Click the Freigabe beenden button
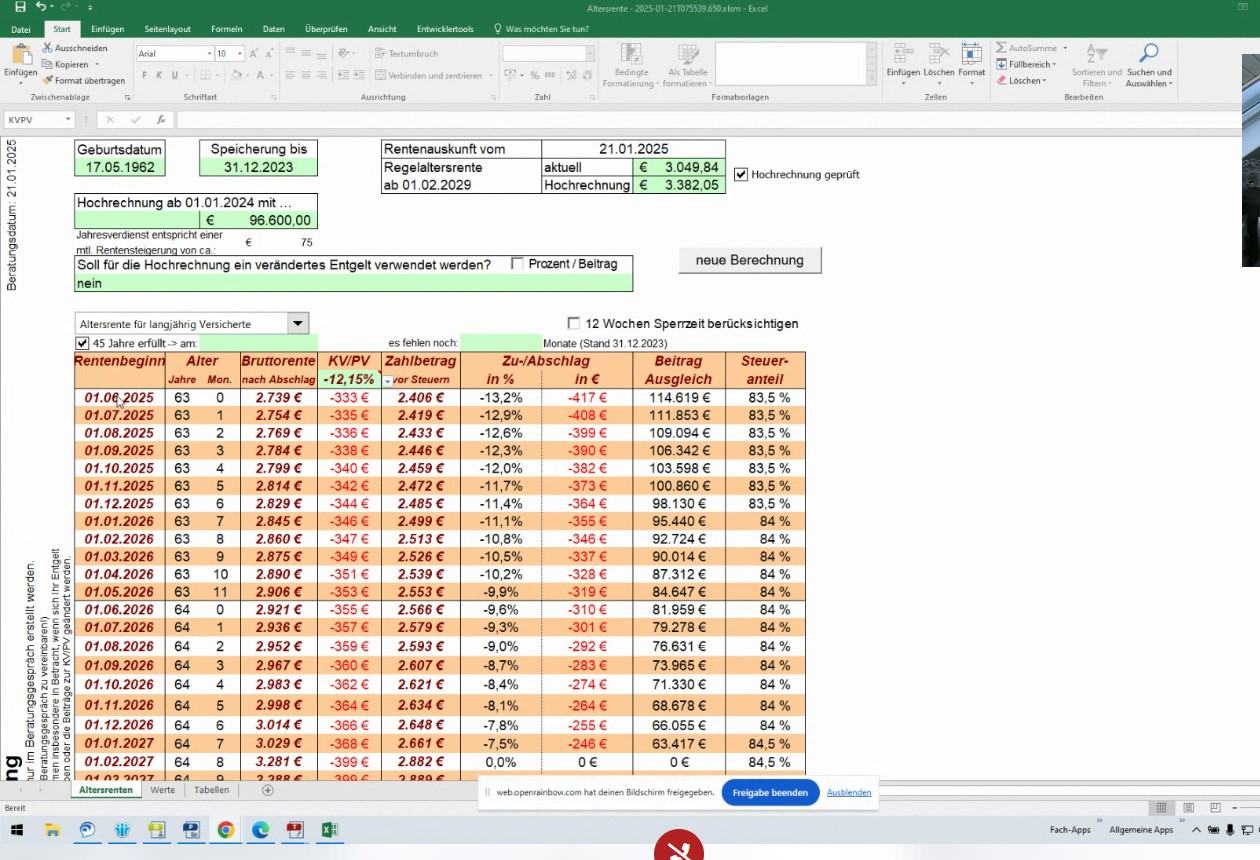Viewport: 1260px width, 860px height. pos(770,792)
